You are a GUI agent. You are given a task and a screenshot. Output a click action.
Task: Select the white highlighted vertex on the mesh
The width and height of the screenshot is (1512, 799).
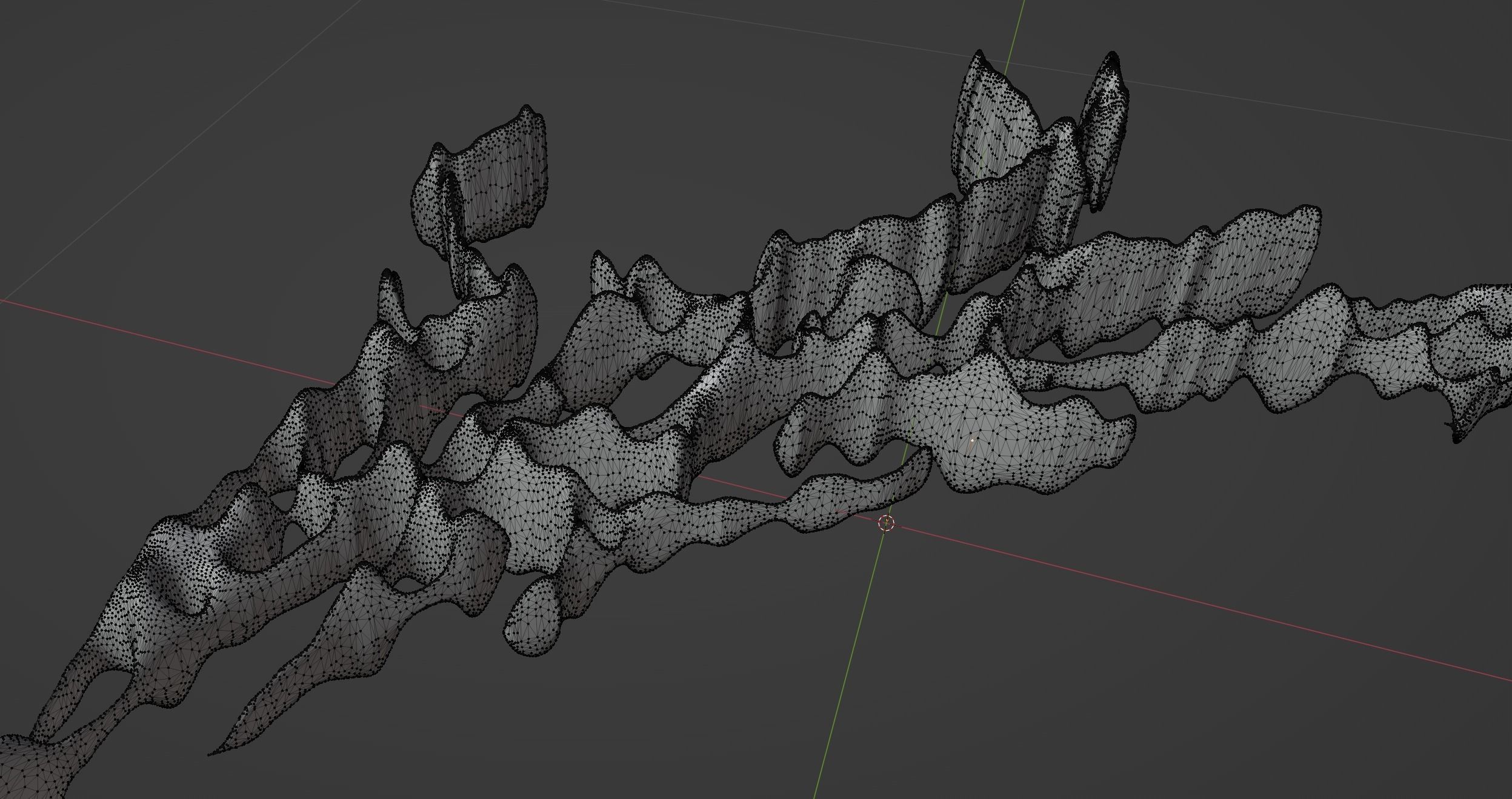tap(972, 440)
